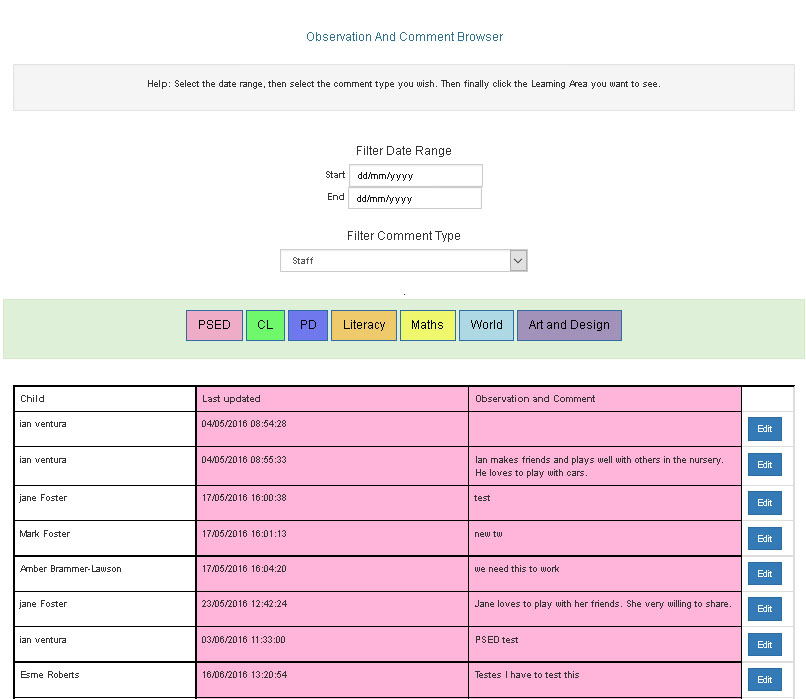The width and height of the screenshot is (806, 699).
Task: Click the date 17/05/2016 16:01:13
Action: (x=244, y=534)
